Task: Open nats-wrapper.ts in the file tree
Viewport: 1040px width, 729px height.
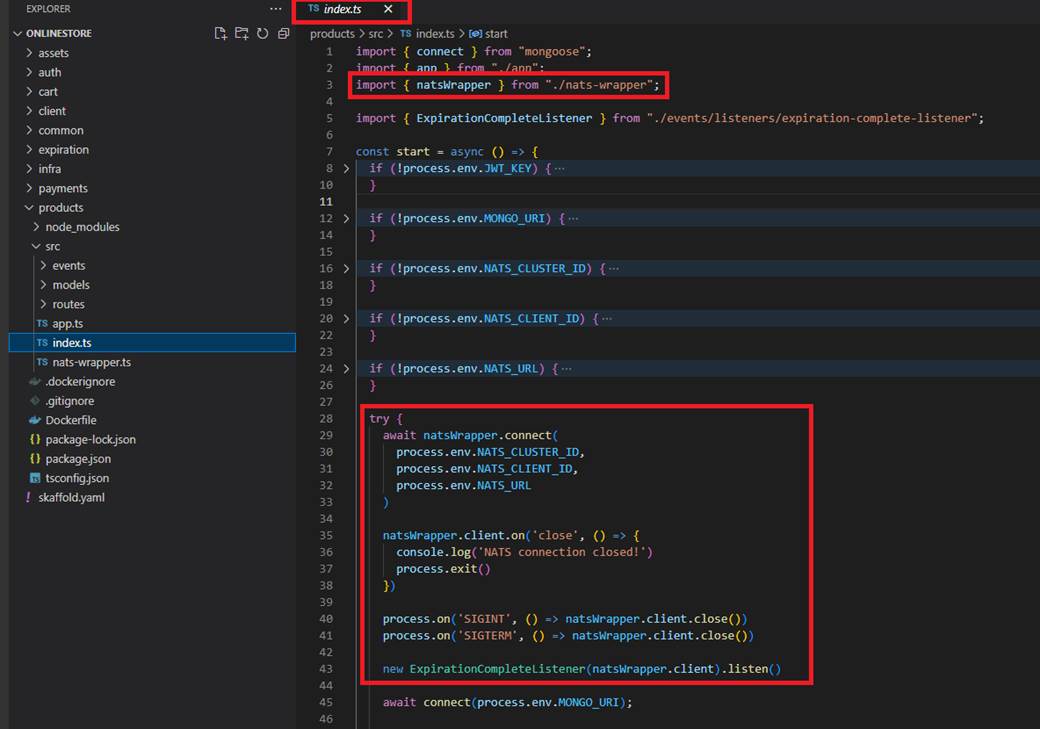Action: 91,362
